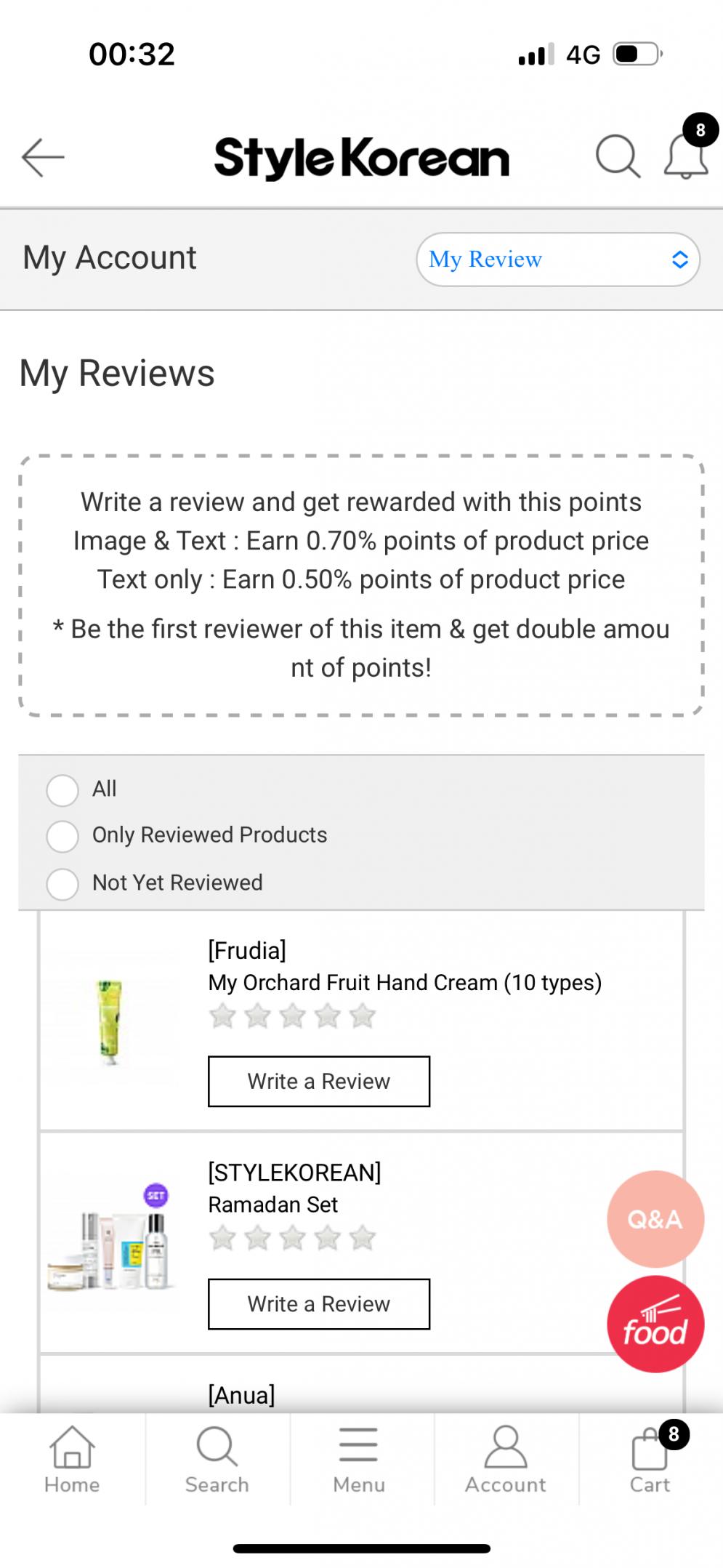Rate Frudia Hand Cream five stars

click(362, 1016)
